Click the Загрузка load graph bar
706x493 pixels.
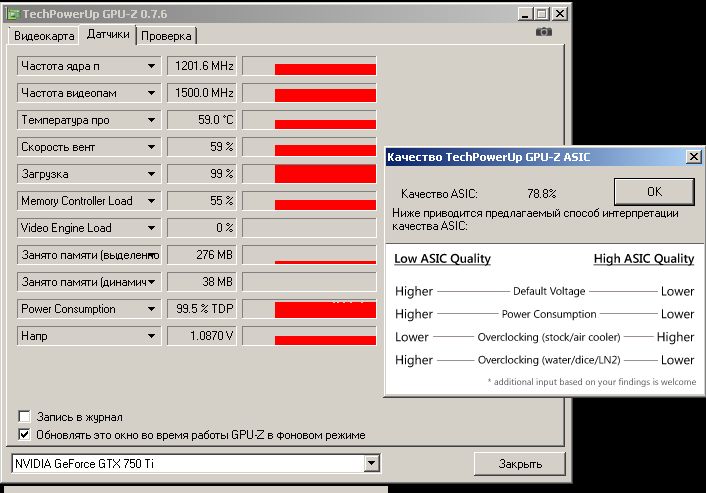309,174
